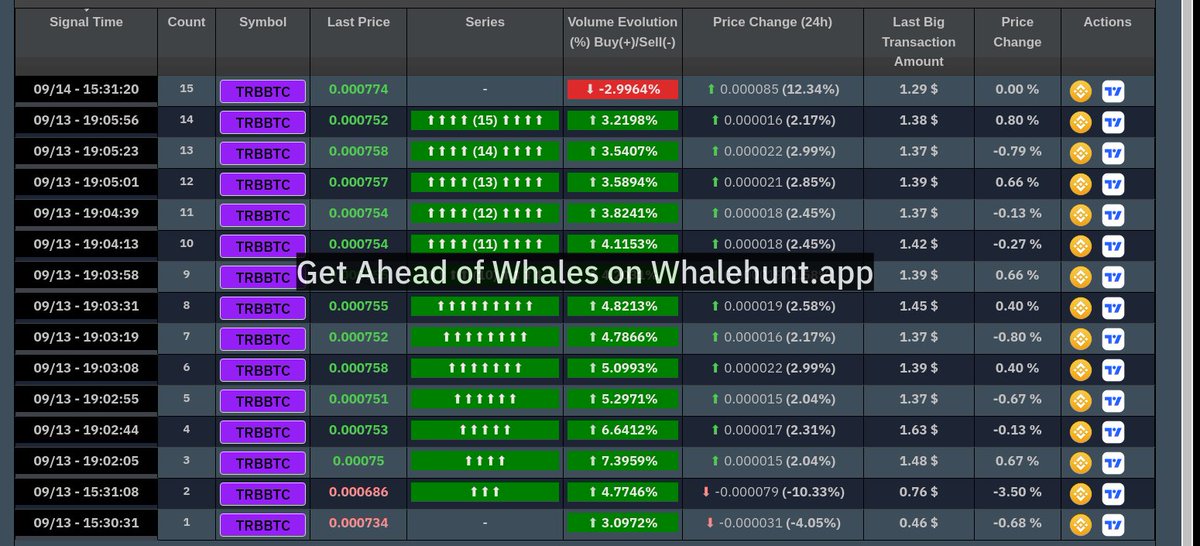Select transaction amount 0.46 $
This screenshot has height=546, width=1200.
[918, 524]
